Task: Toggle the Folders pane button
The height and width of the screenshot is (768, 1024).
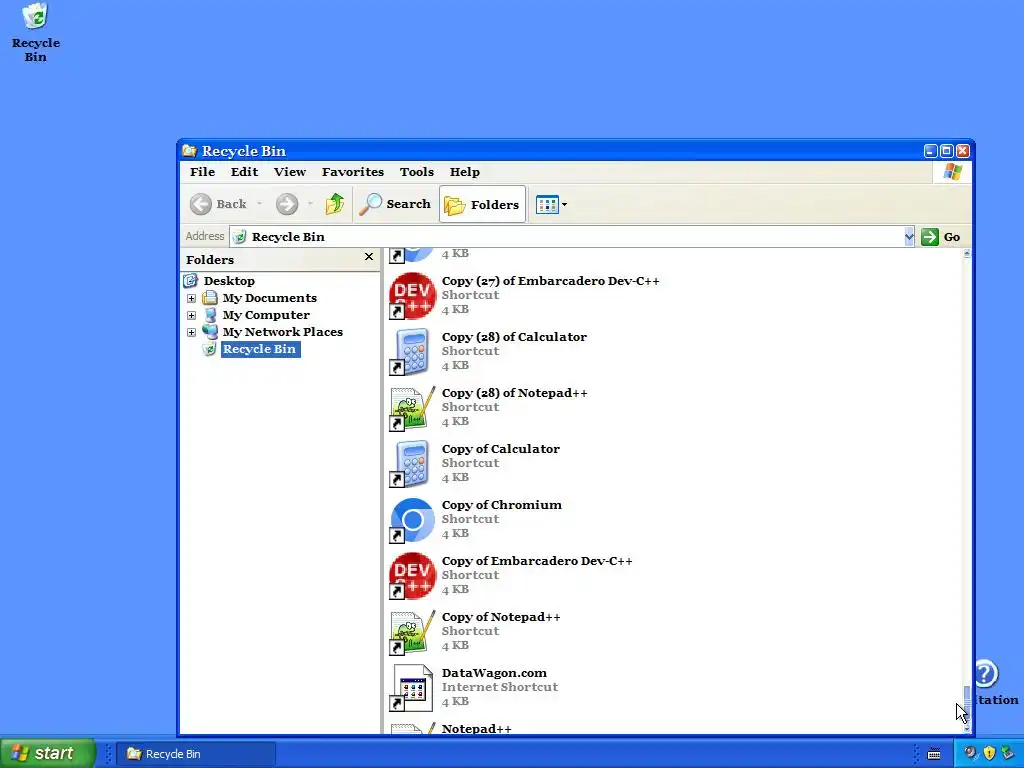Action: [483, 204]
